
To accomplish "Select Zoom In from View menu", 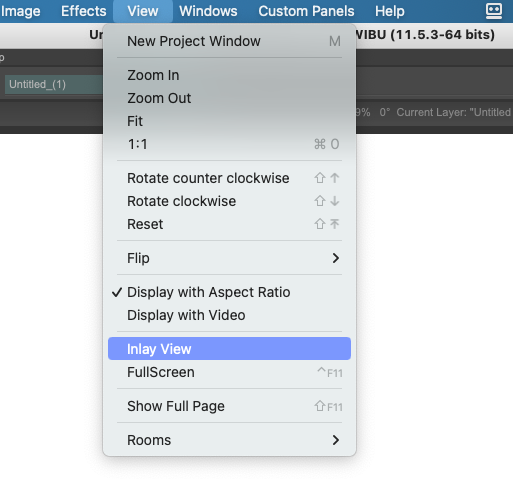I will point(229,75).
